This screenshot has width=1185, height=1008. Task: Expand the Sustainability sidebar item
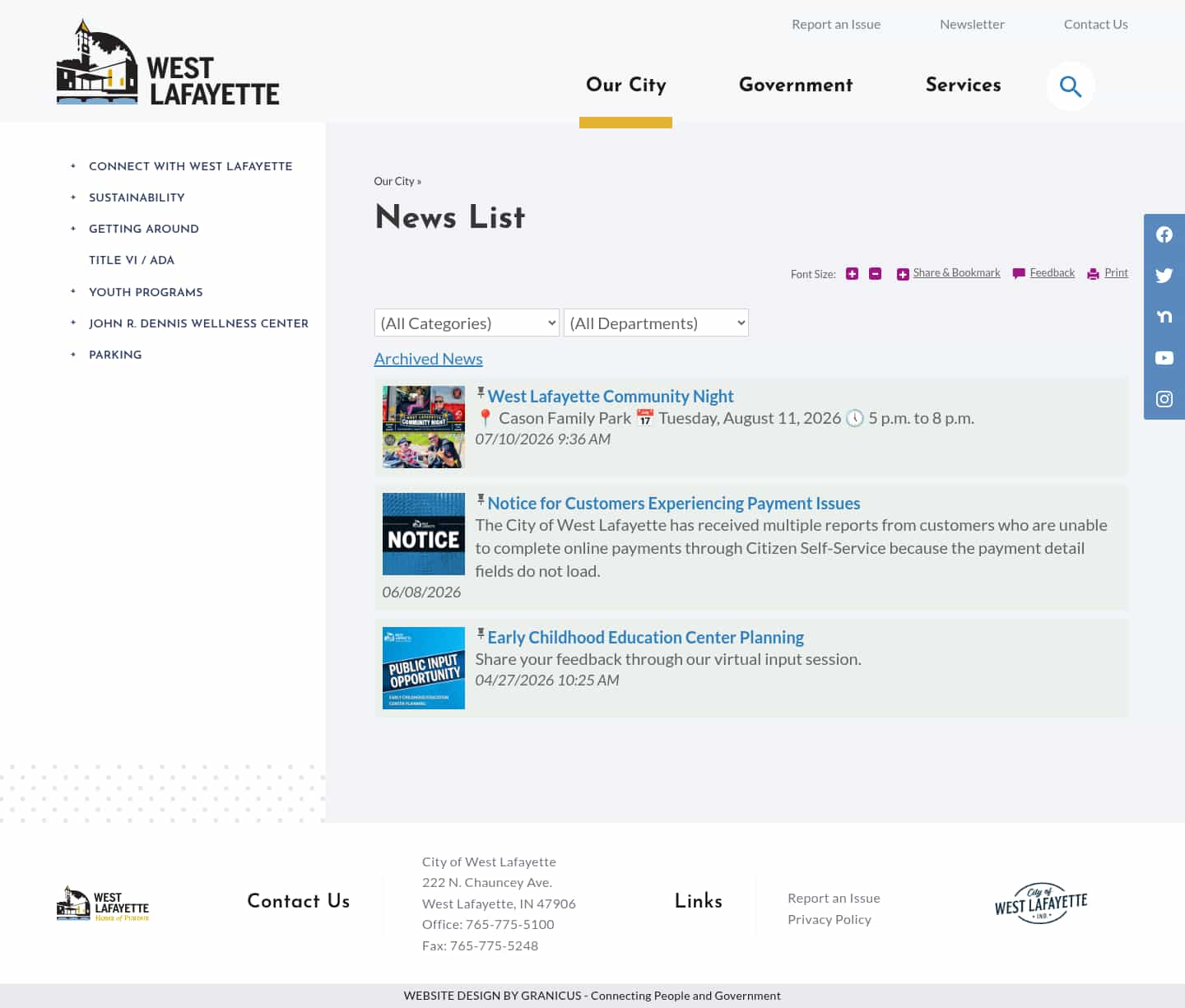tap(73, 197)
